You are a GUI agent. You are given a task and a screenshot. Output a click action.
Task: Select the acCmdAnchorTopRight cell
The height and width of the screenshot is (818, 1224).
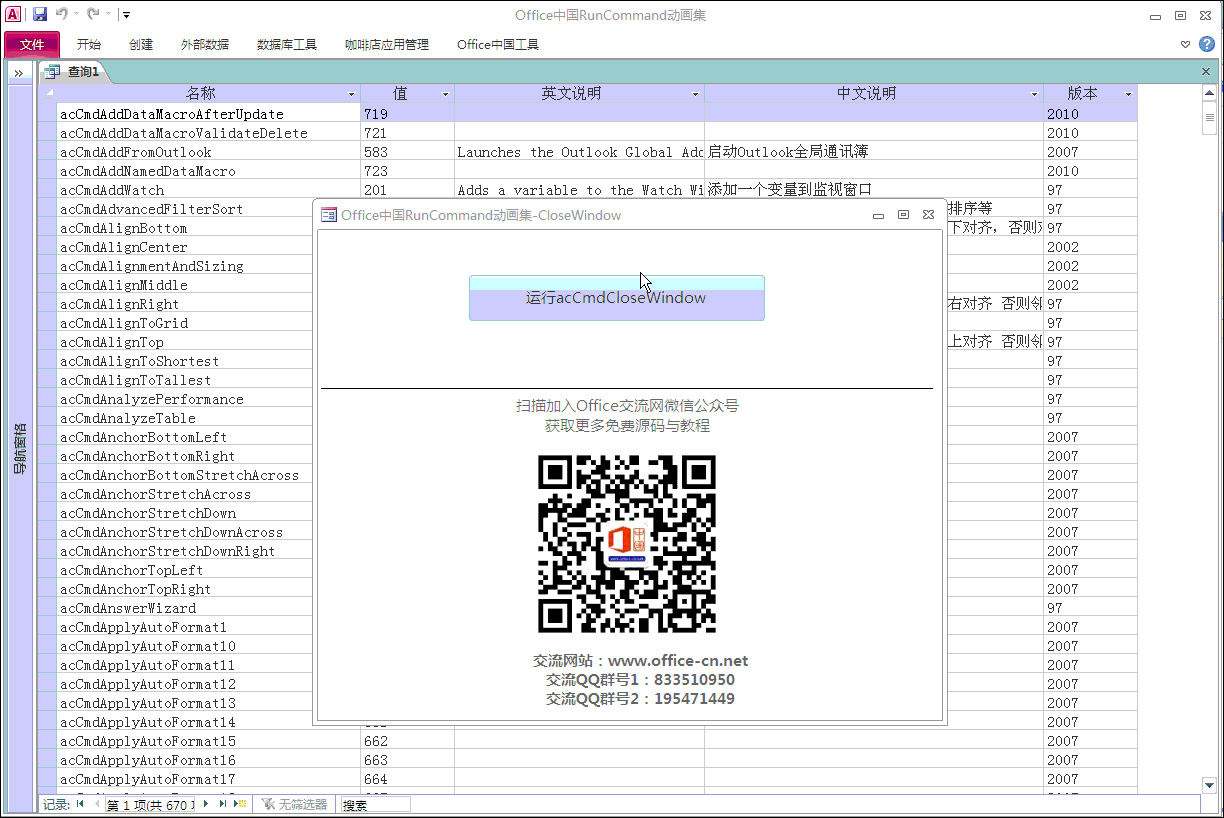pyautogui.click(x=185, y=589)
